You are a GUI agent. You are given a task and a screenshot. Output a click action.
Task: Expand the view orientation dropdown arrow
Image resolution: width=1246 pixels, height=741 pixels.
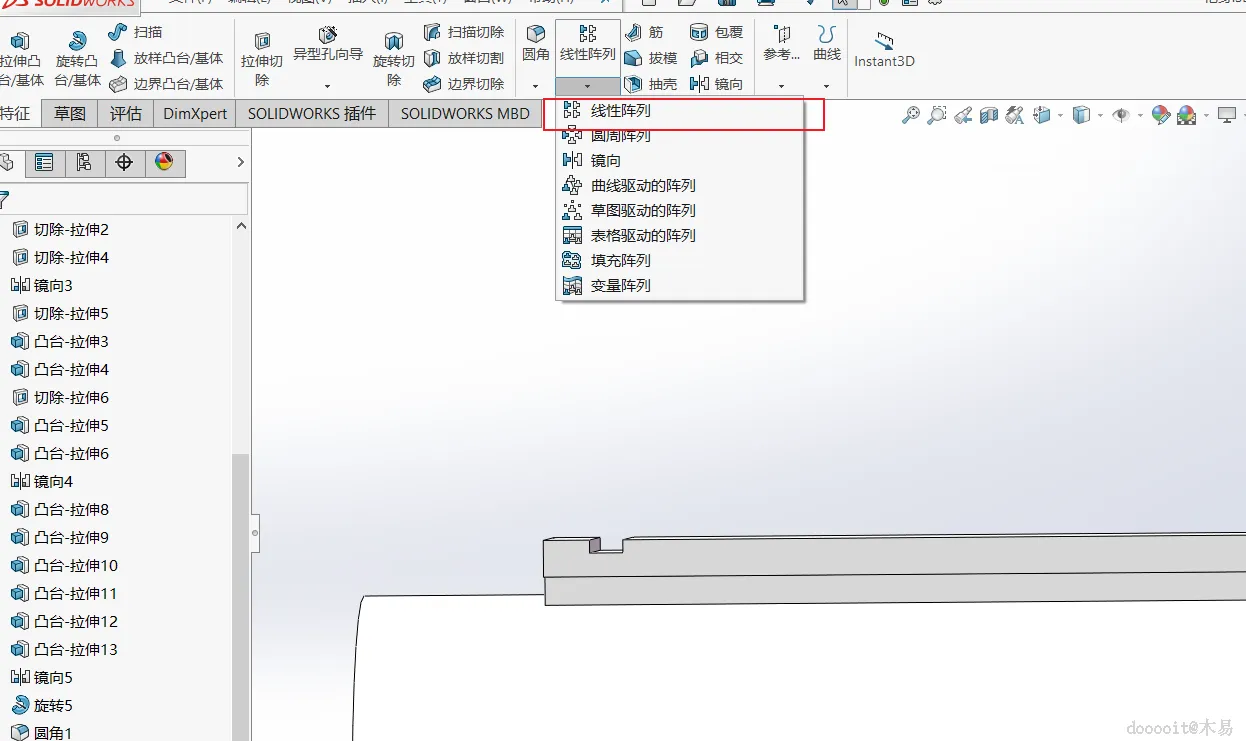pos(1060,116)
